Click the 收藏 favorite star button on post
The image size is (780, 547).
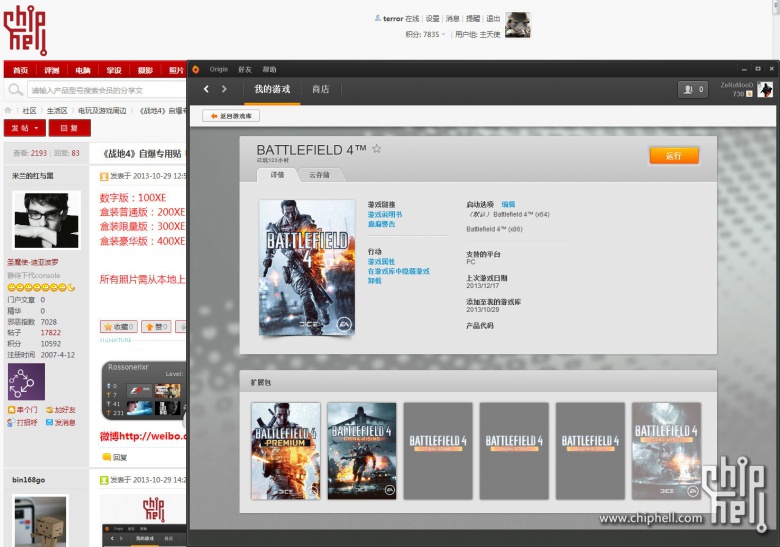click(119, 327)
